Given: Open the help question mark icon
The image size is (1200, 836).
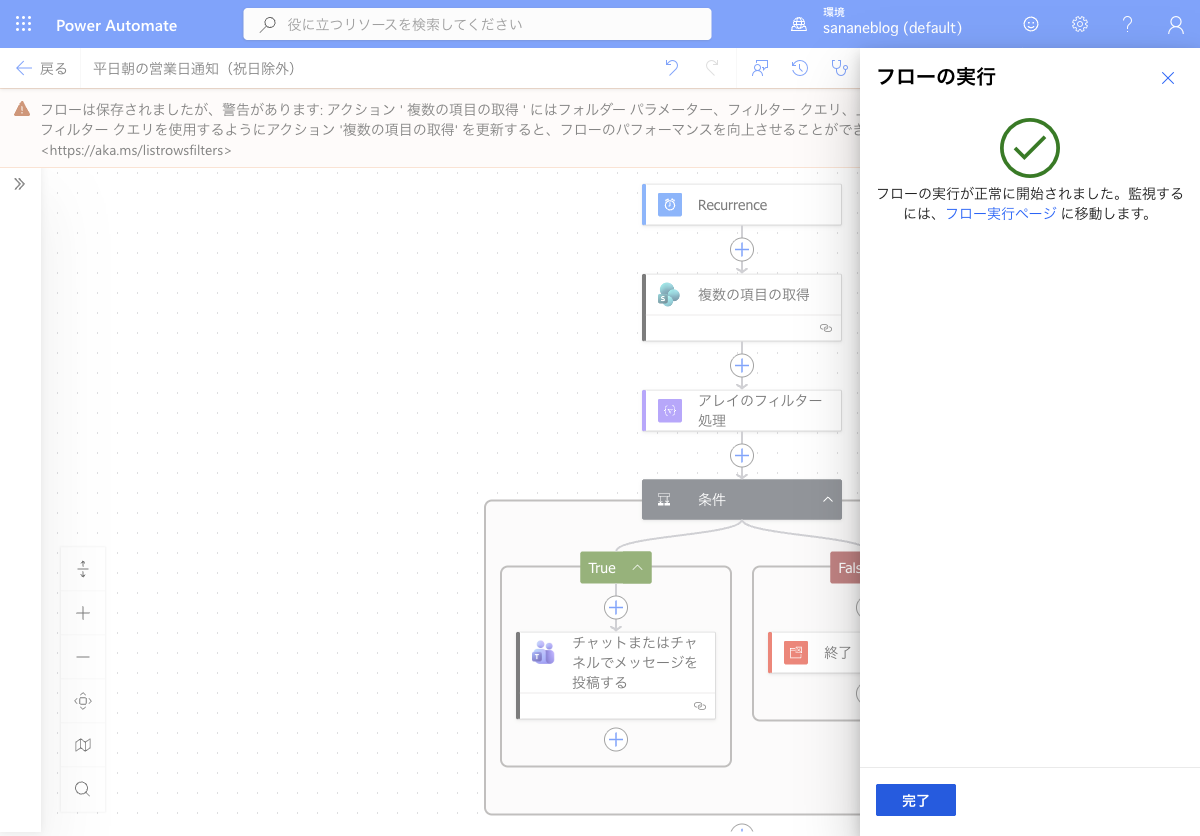Looking at the screenshot, I should click(x=1127, y=24).
